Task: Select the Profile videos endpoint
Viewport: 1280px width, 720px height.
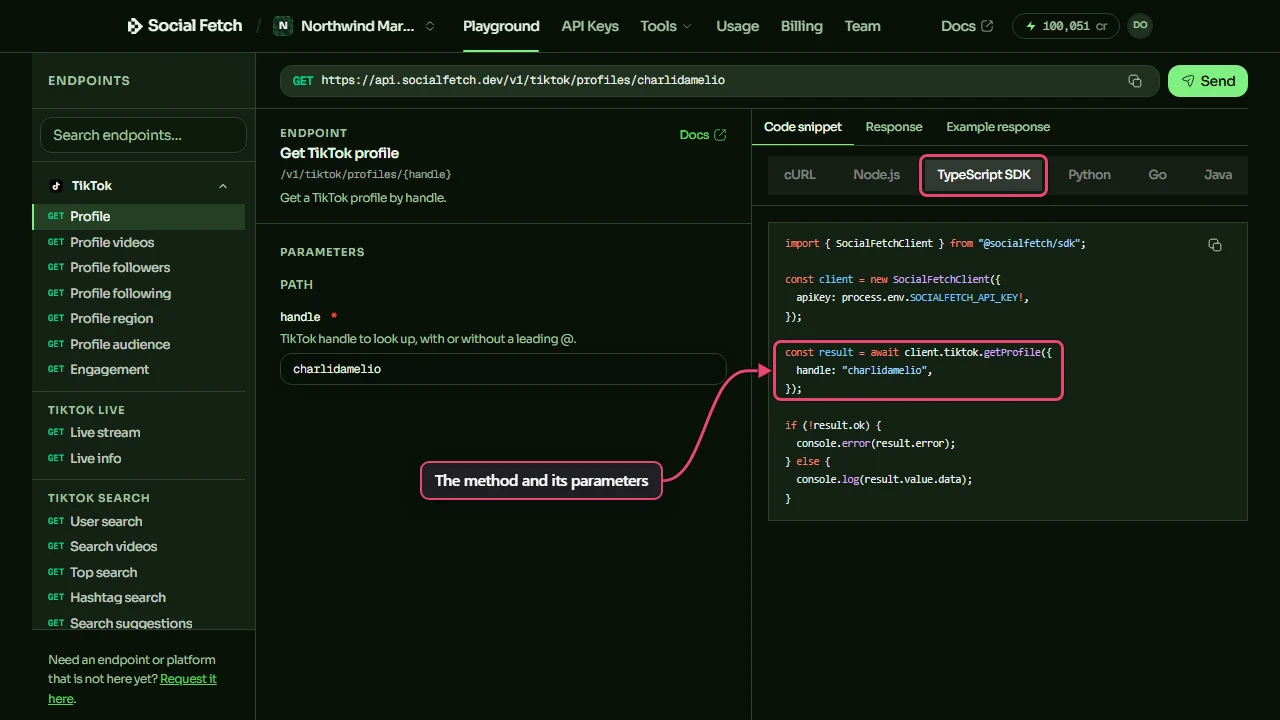Action: pyautogui.click(x=139, y=242)
